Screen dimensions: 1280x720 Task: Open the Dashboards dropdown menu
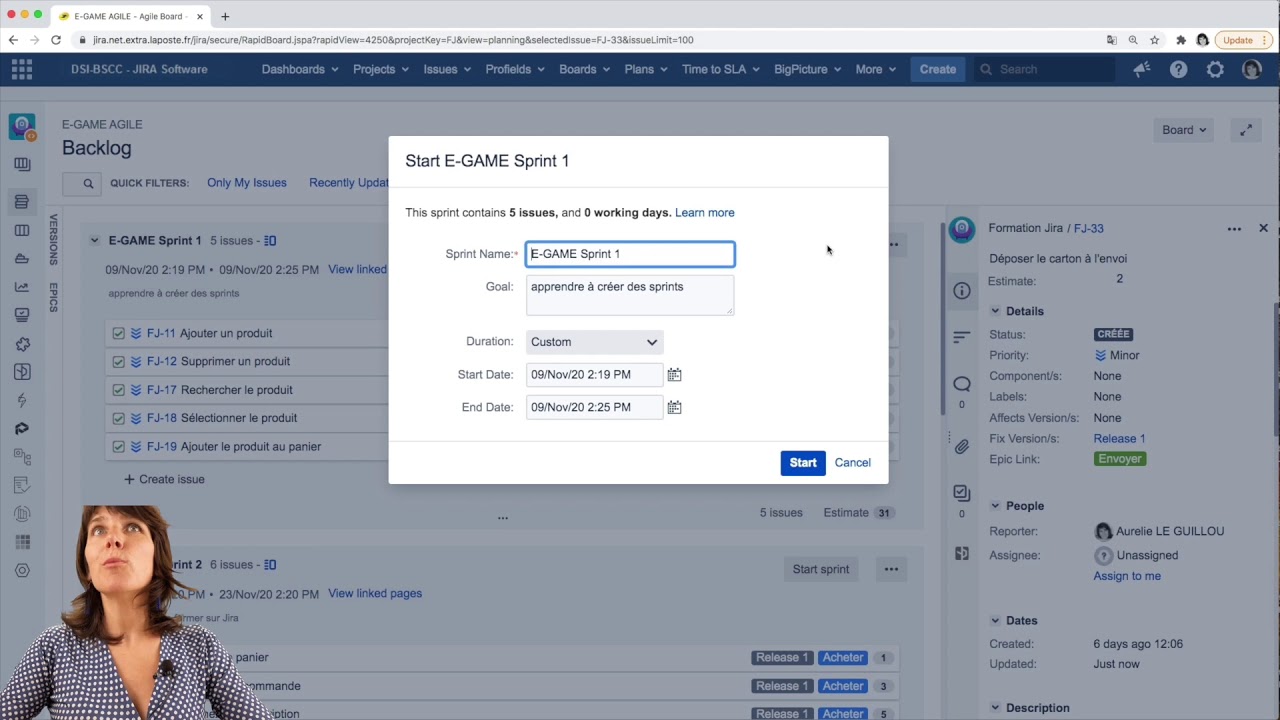tap(300, 69)
